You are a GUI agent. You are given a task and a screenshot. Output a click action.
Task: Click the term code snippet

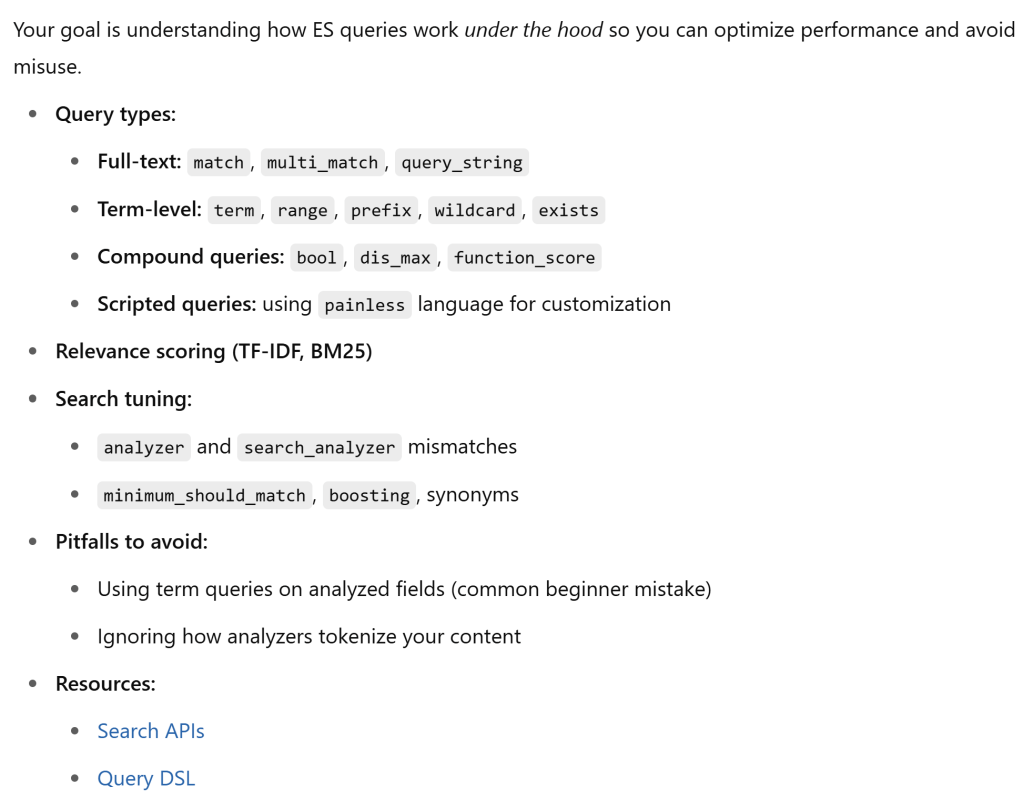tap(234, 210)
